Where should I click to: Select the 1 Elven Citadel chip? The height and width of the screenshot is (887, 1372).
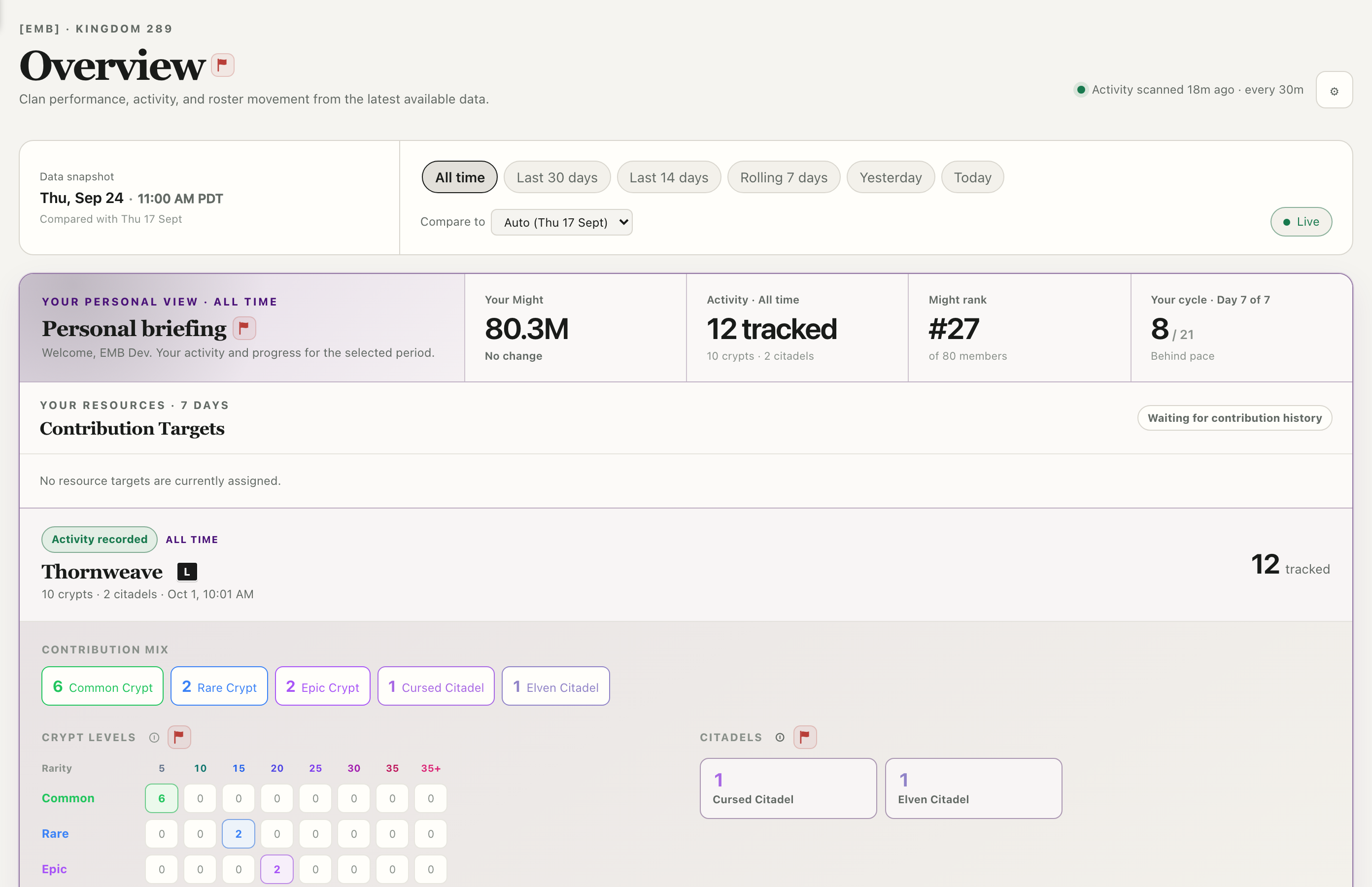click(x=556, y=686)
